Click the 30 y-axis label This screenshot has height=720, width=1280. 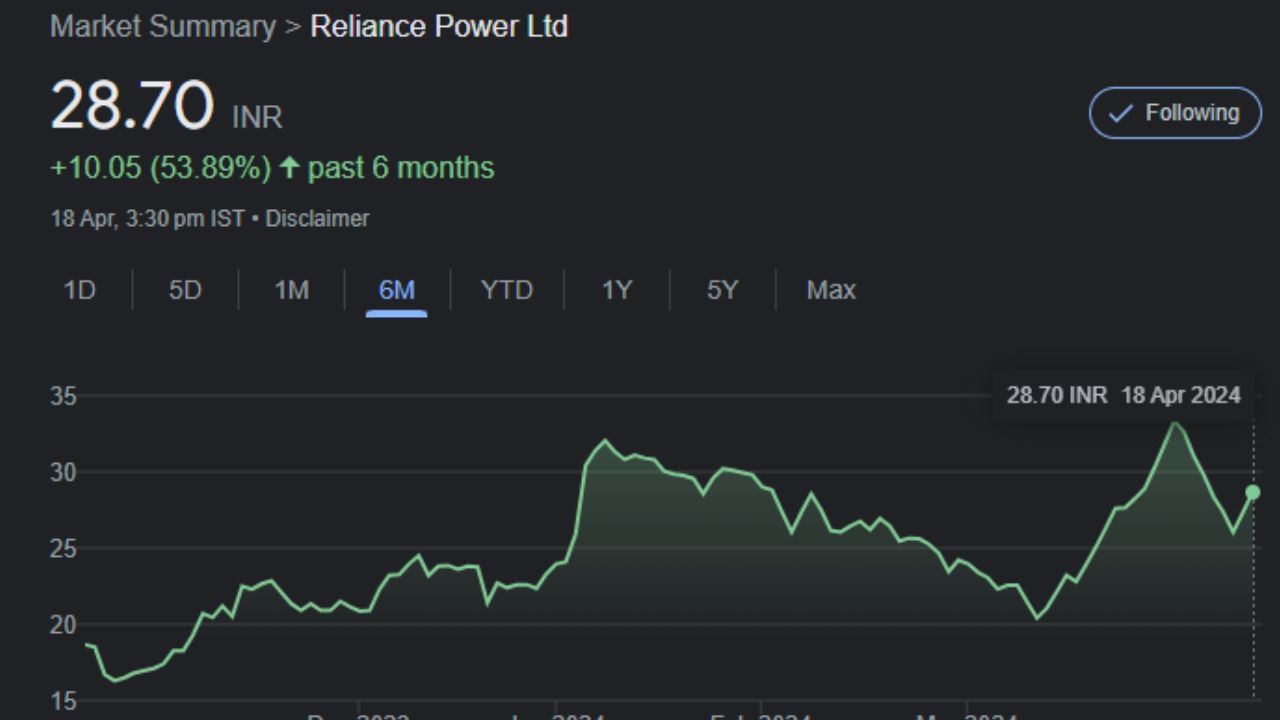pyautogui.click(x=63, y=472)
